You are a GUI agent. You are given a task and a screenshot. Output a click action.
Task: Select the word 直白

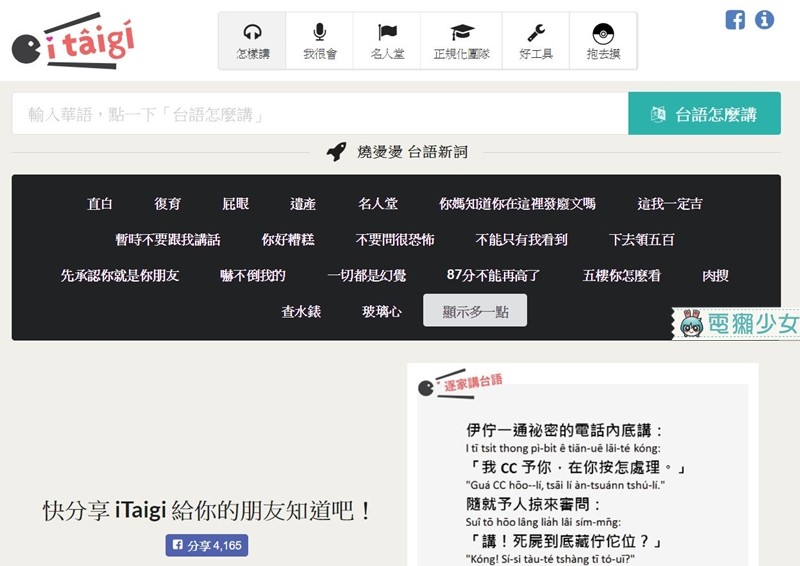point(99,204)
